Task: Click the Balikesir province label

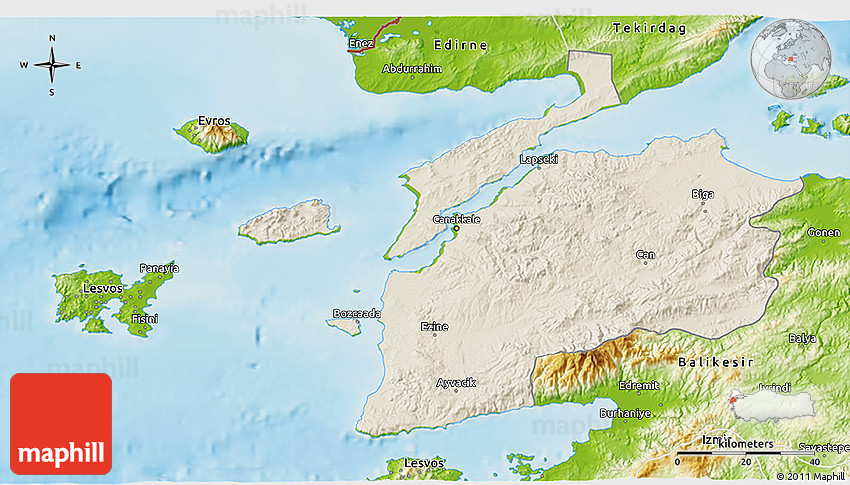Action: pos(716,361)
